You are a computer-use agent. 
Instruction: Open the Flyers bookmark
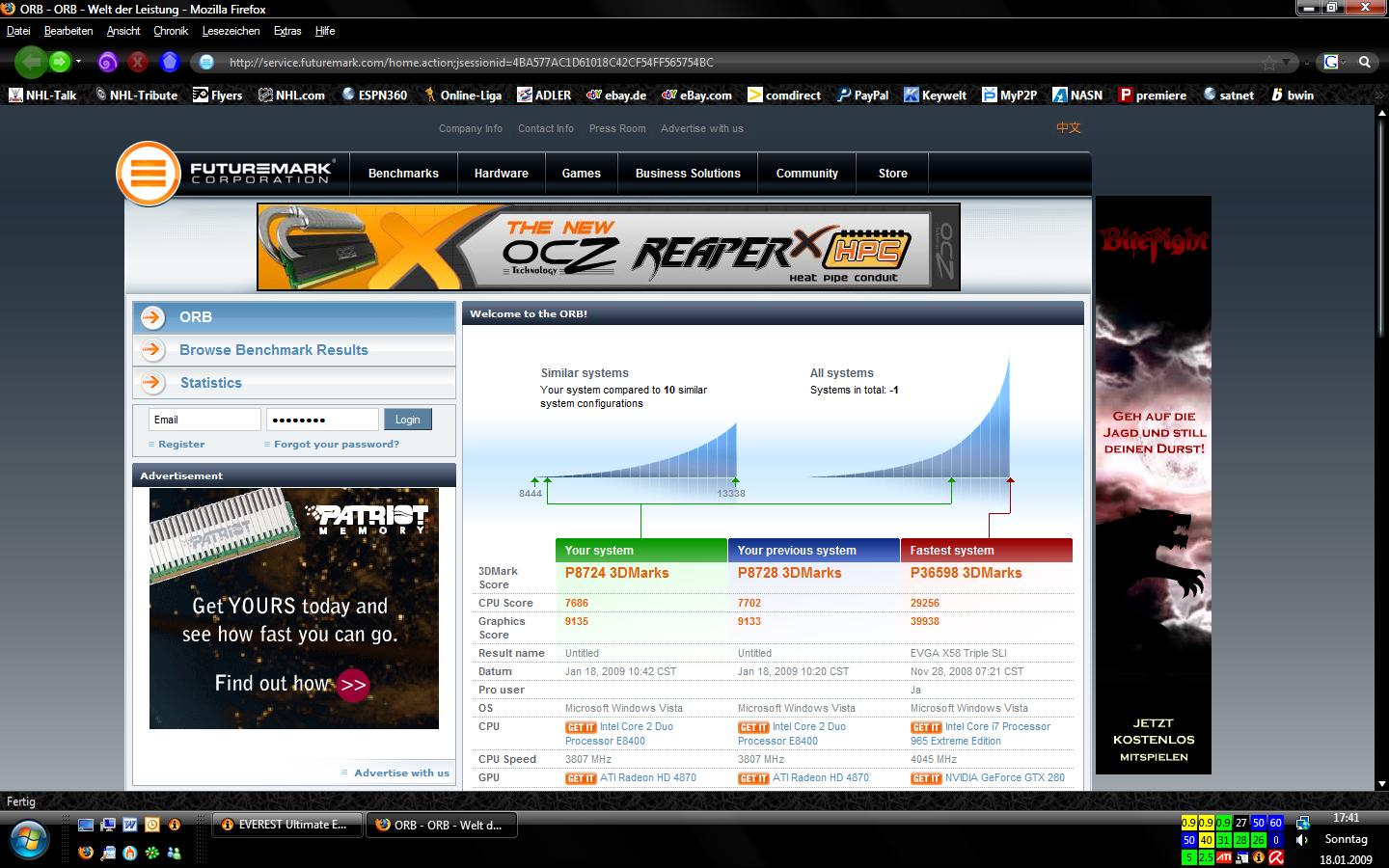218,95
